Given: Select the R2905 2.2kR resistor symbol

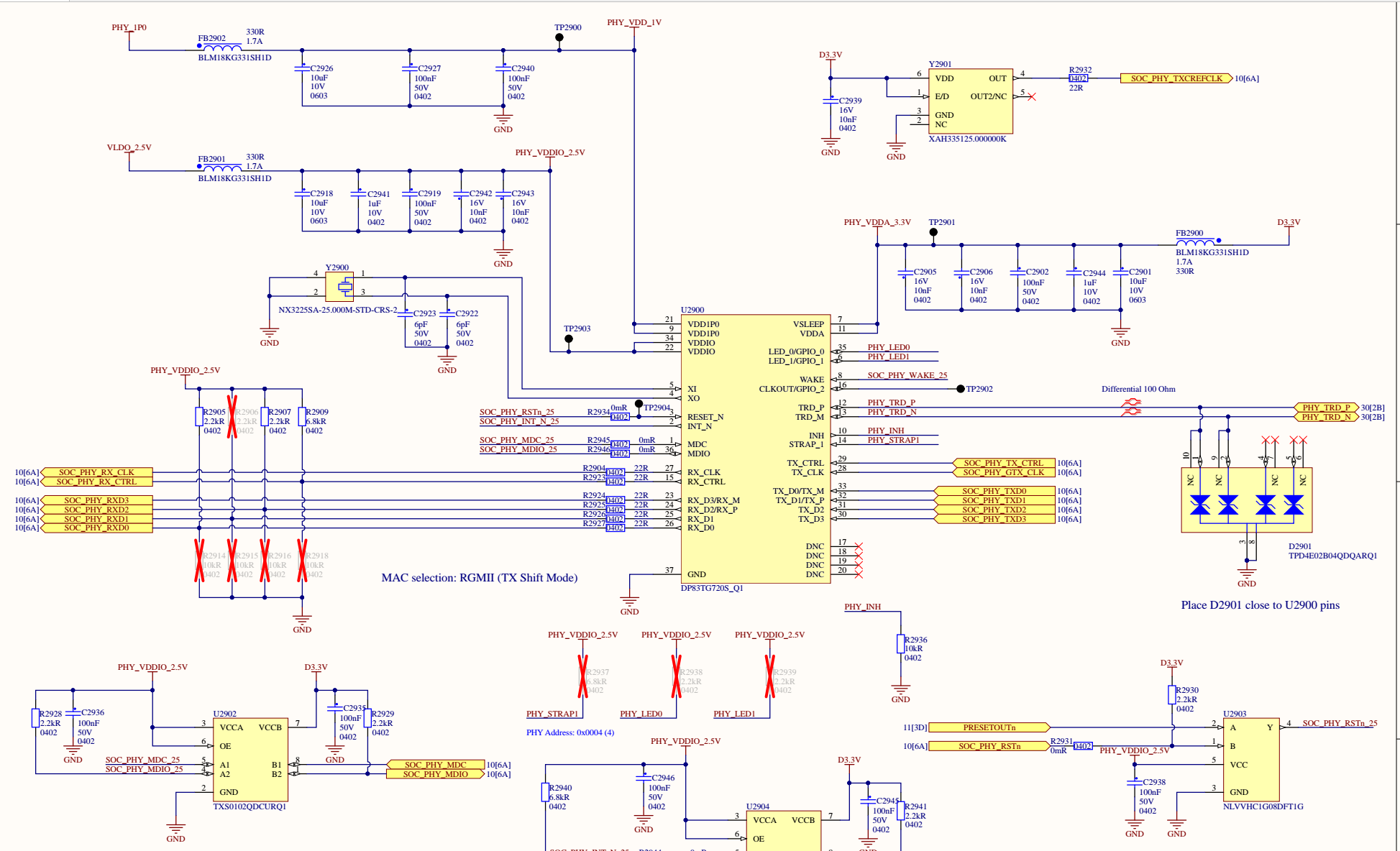Looking at the screenshot, I should click(199, 417).
